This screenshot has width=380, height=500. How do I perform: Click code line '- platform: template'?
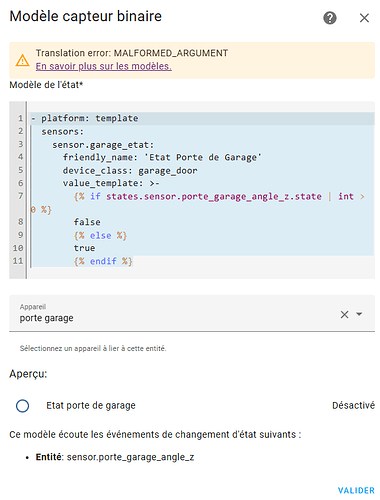tap(84, 118)
